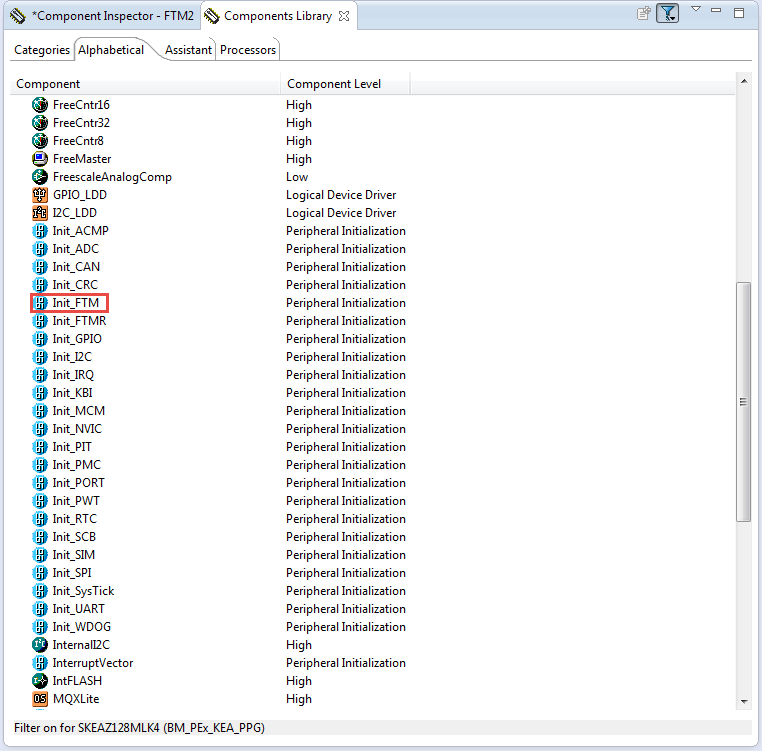The height and width of the screenshot is (751, 762).
Task: Minimize the Components Library view
Action: (716, 10)
